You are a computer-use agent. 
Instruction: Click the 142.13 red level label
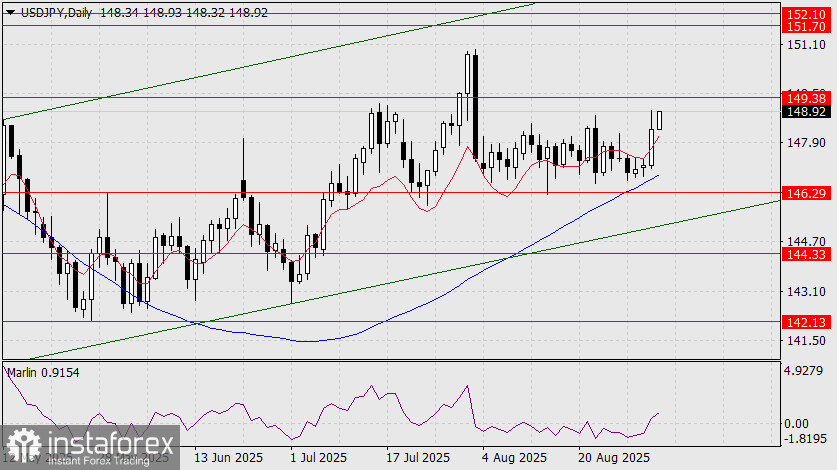pos(806,322)
